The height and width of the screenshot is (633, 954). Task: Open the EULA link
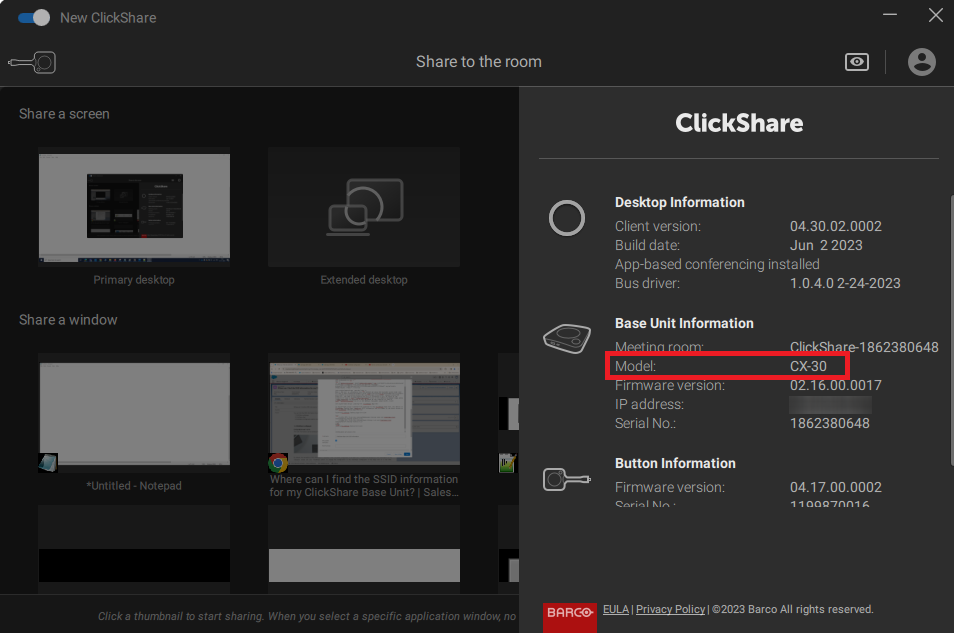pos(615,609)
